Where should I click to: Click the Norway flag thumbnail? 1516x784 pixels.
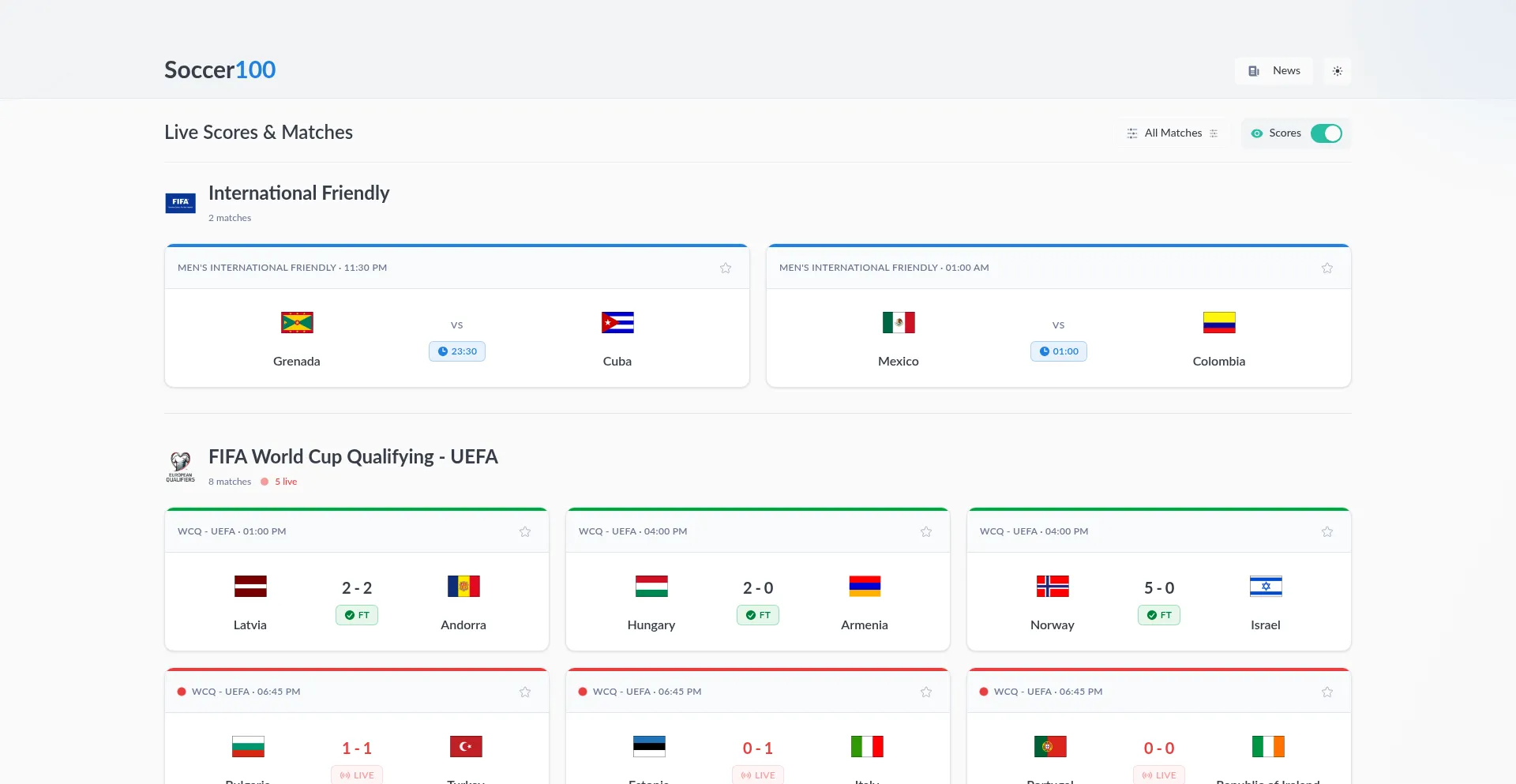click(1052, 587)
